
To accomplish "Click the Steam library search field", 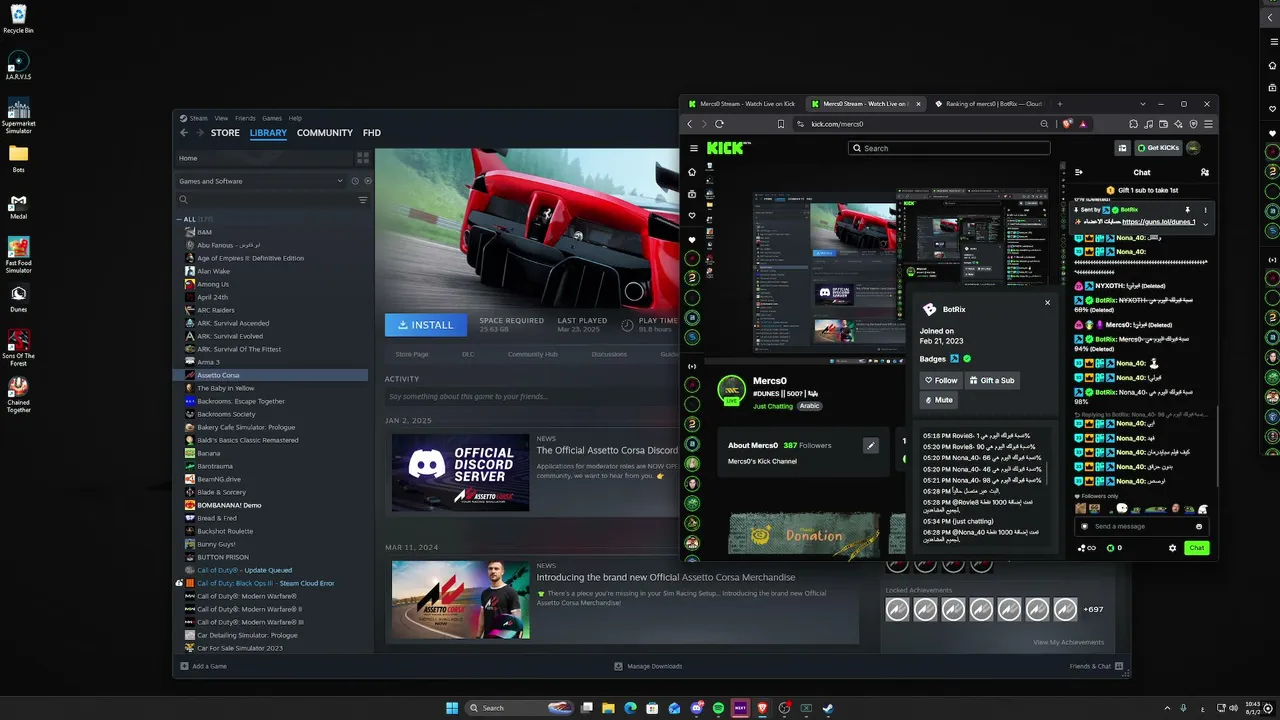I will [265, 200].
